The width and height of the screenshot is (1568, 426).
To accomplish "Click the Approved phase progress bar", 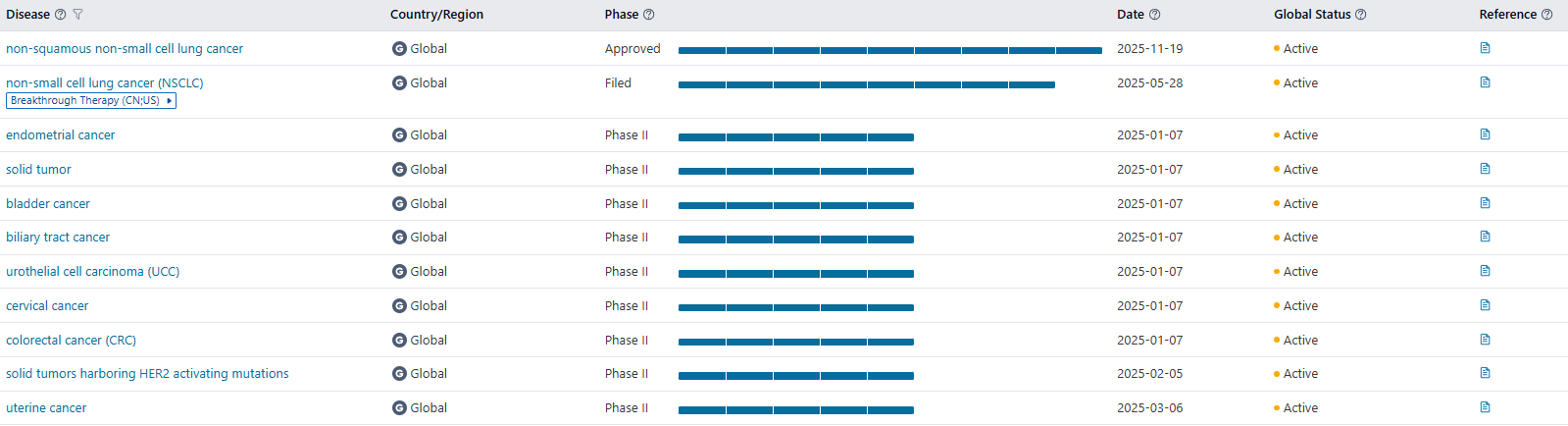I will 889,50.
